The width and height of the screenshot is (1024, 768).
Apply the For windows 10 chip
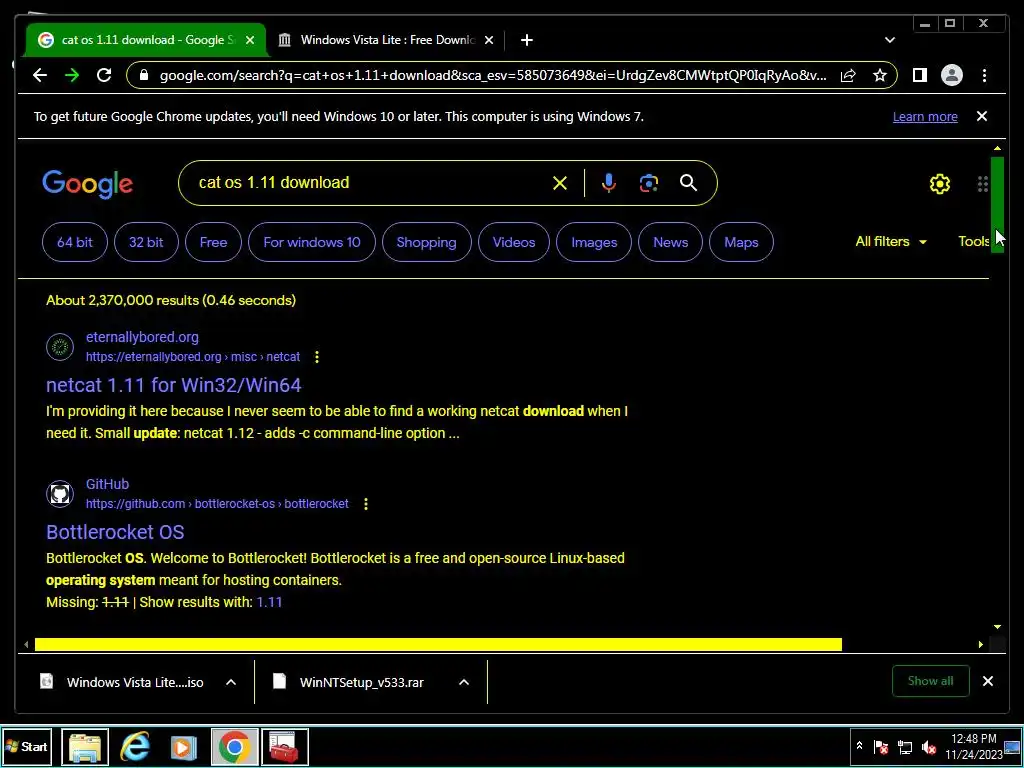click(x=312, y=242)
